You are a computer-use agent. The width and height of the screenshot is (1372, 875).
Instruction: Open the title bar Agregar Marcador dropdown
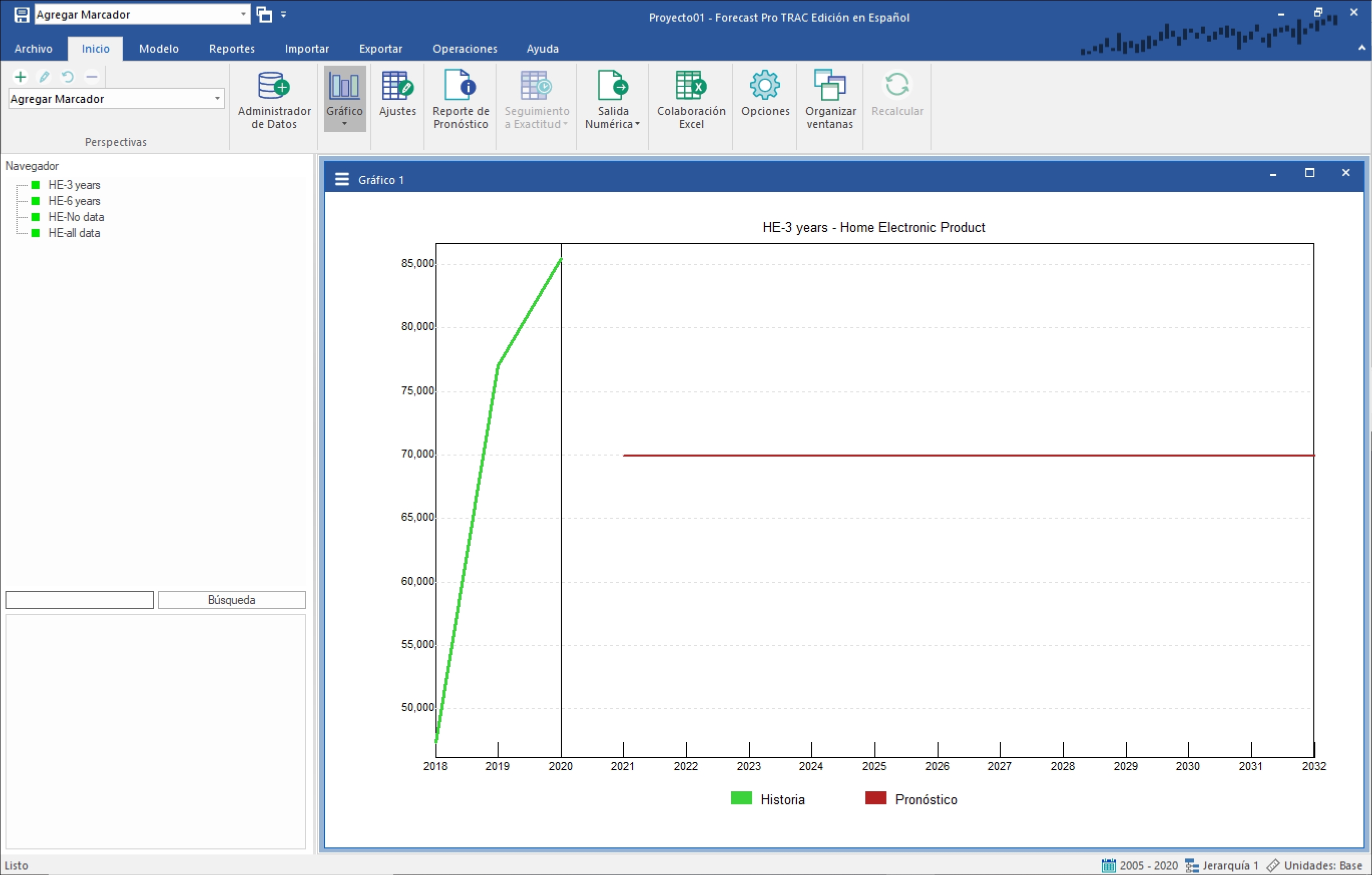tap(244, 14)
